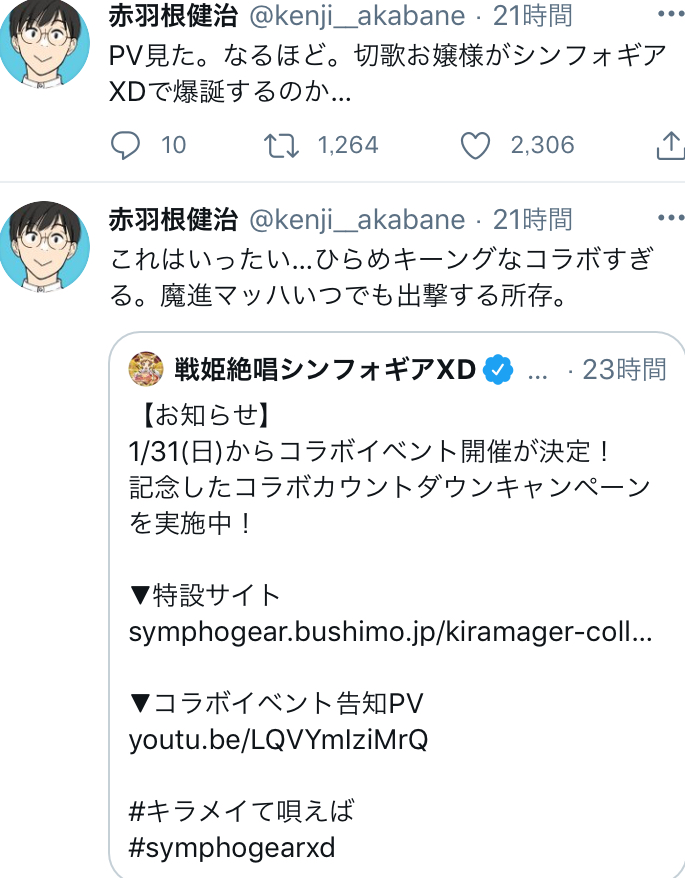Tap the blue verified badge in quoted tweet
This screenshot has height=878, width=685.
pos(498,370)
